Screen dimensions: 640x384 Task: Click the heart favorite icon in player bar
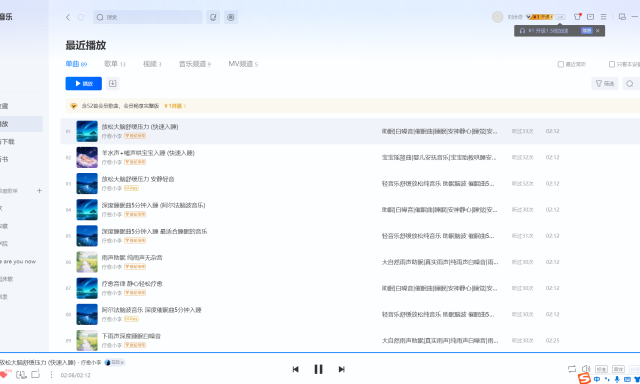4,374
